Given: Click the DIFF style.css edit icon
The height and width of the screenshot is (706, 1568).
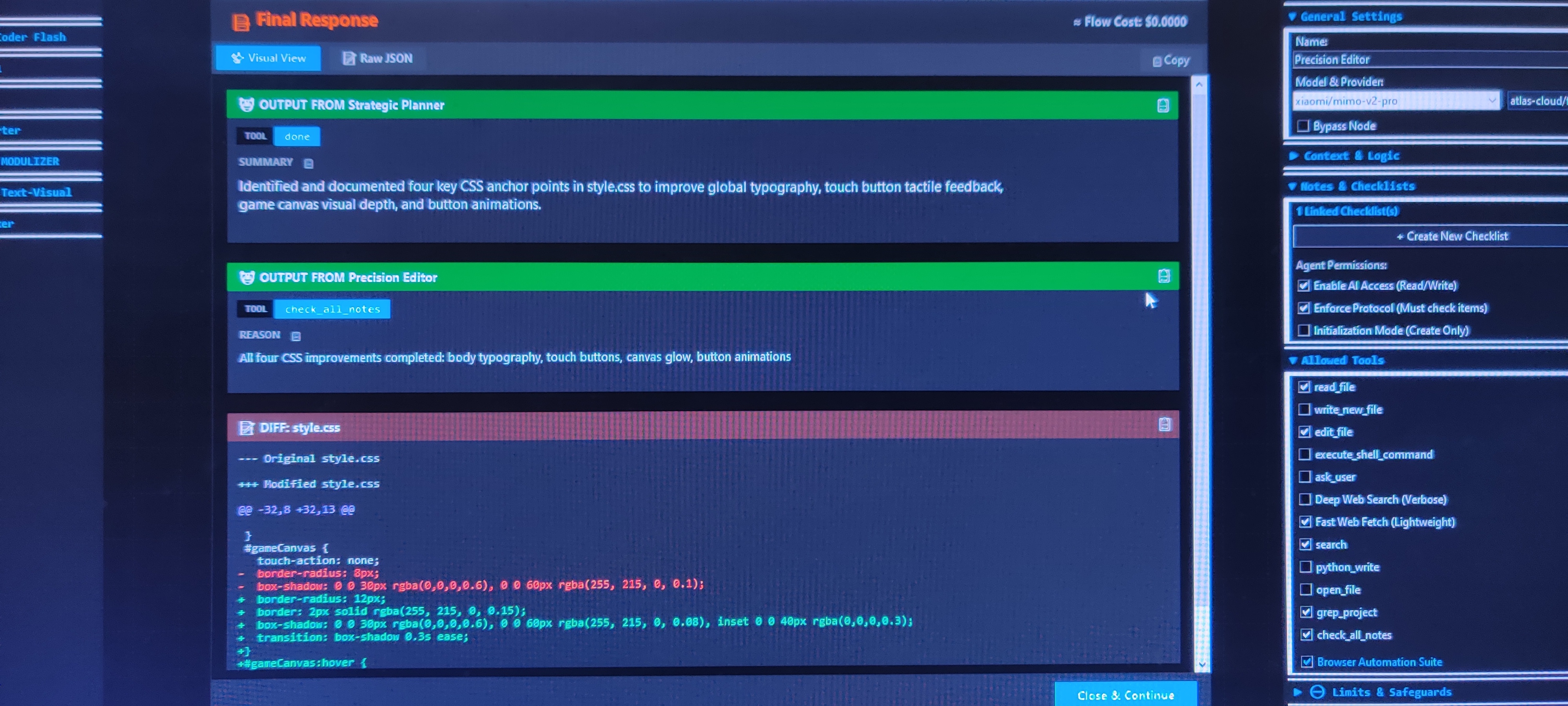Looking at the screenshot, I should 246,428.
